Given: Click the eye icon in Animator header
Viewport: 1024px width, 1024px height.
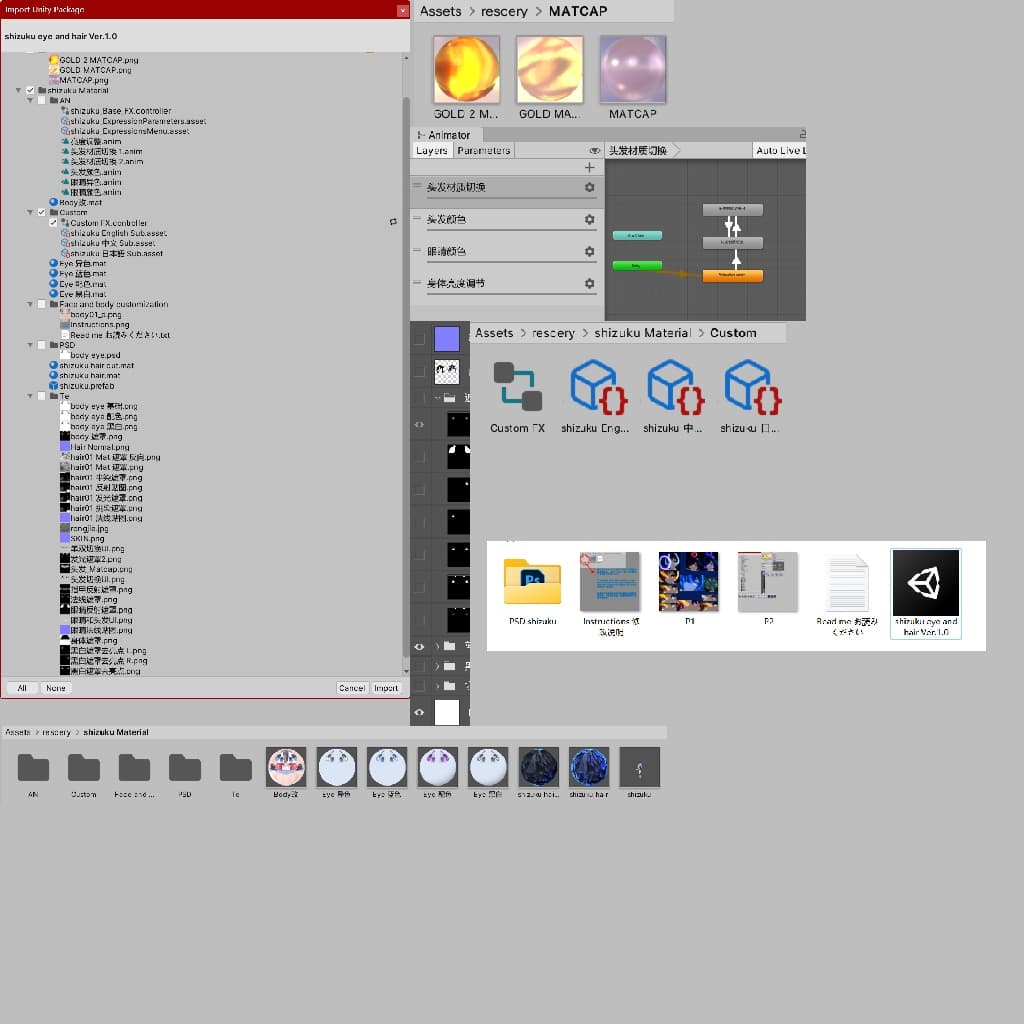Looking at the screenshot, I should (594, 151).
